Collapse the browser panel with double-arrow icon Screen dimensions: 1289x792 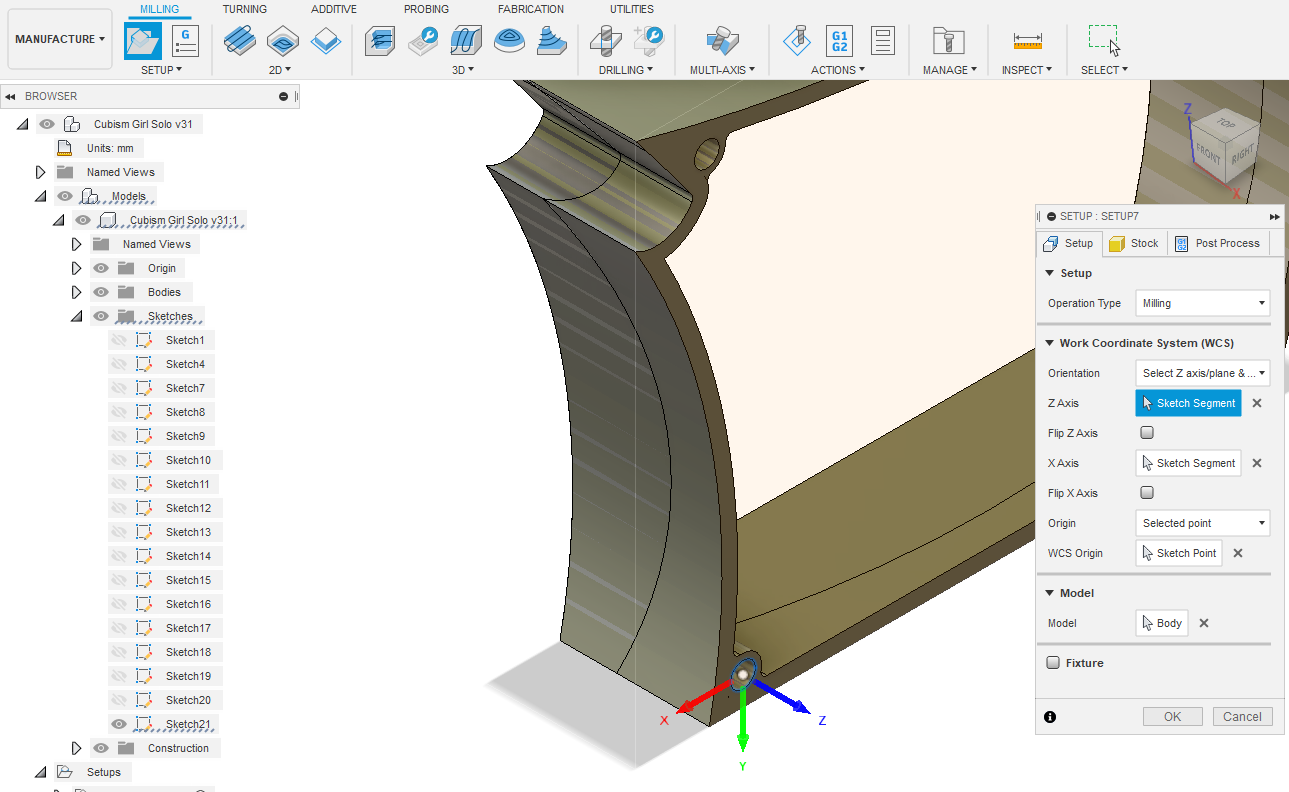coord(10,97)
